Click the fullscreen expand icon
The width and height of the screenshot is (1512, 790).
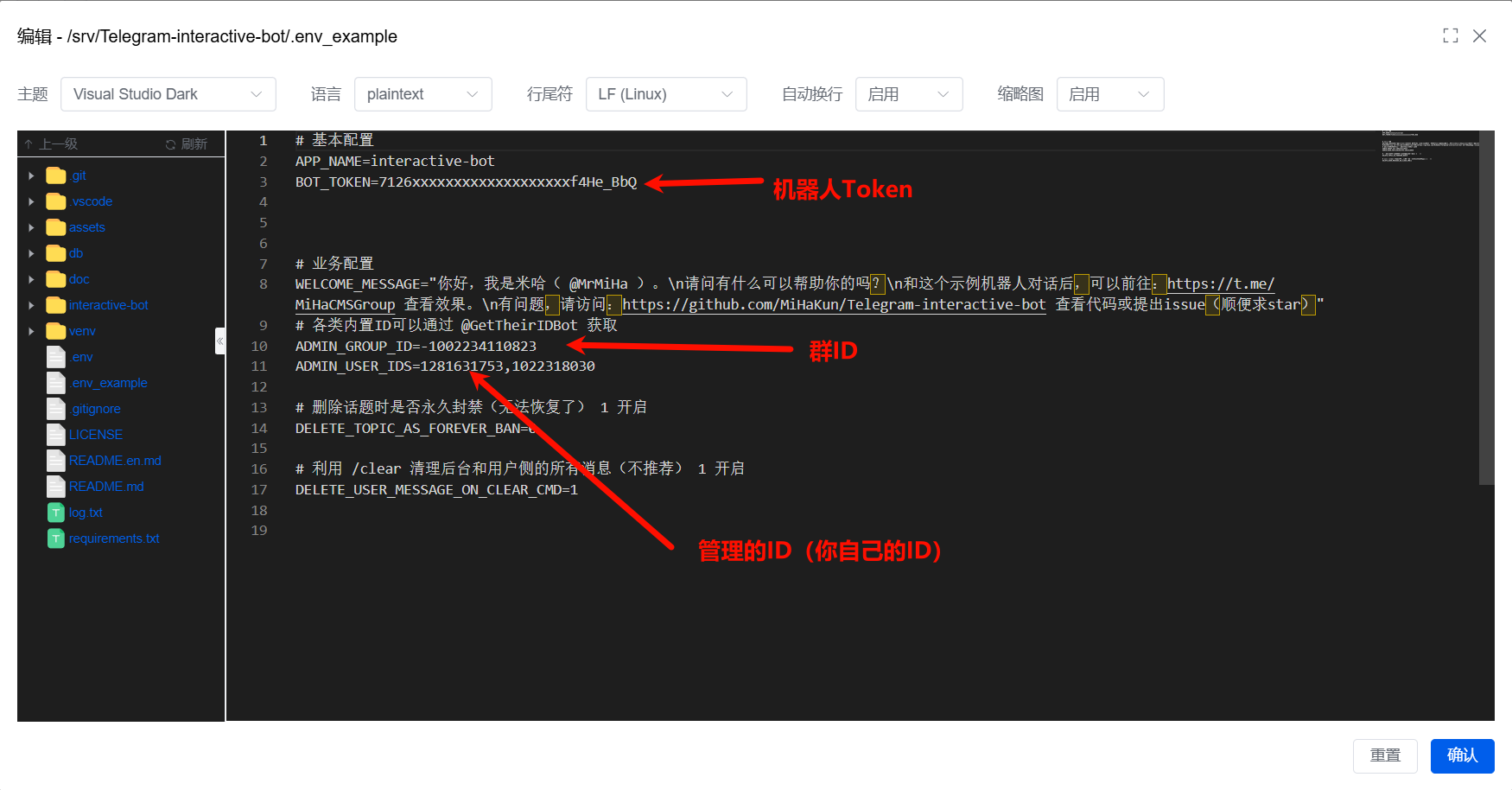[1450, 35]
